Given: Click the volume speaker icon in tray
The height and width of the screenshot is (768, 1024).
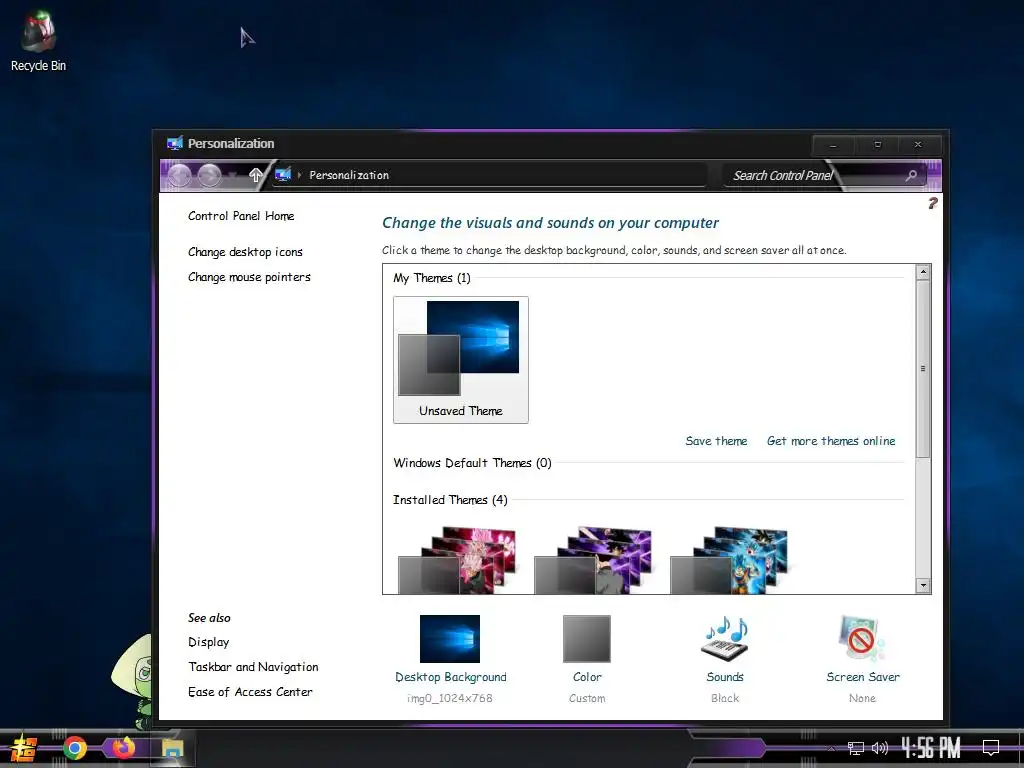Looking at the screenshot, I should coord(880,748).
